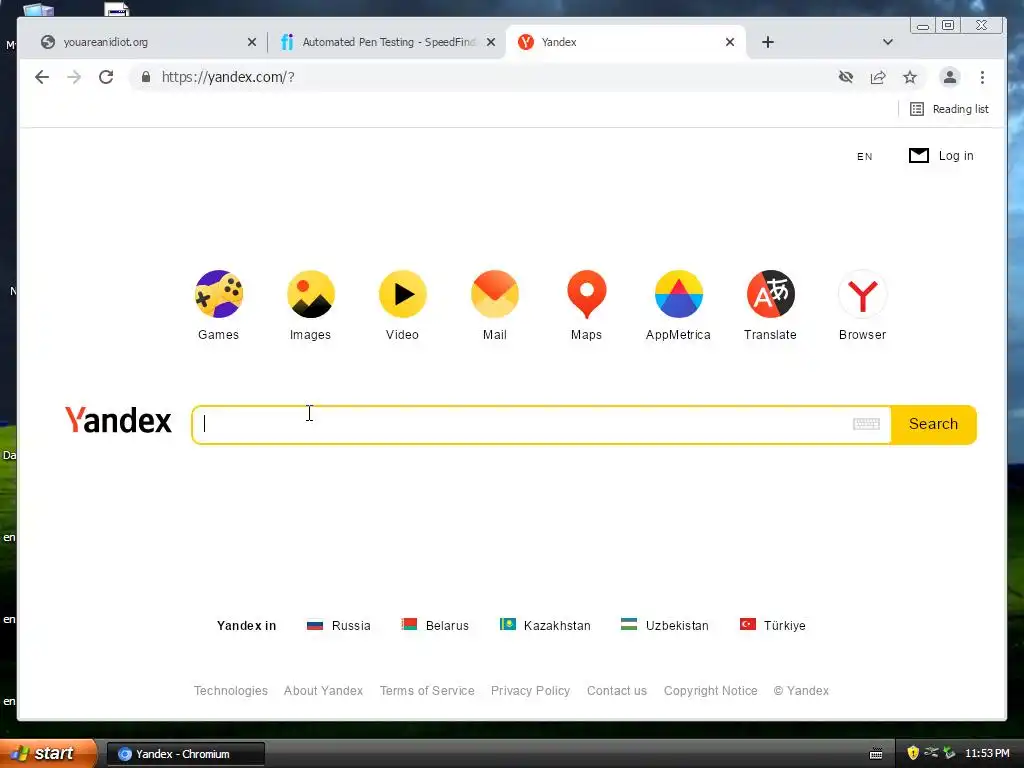Close the youareanidiot.org tab
The image size is (1024, 768).
click(x=251, y=42)
